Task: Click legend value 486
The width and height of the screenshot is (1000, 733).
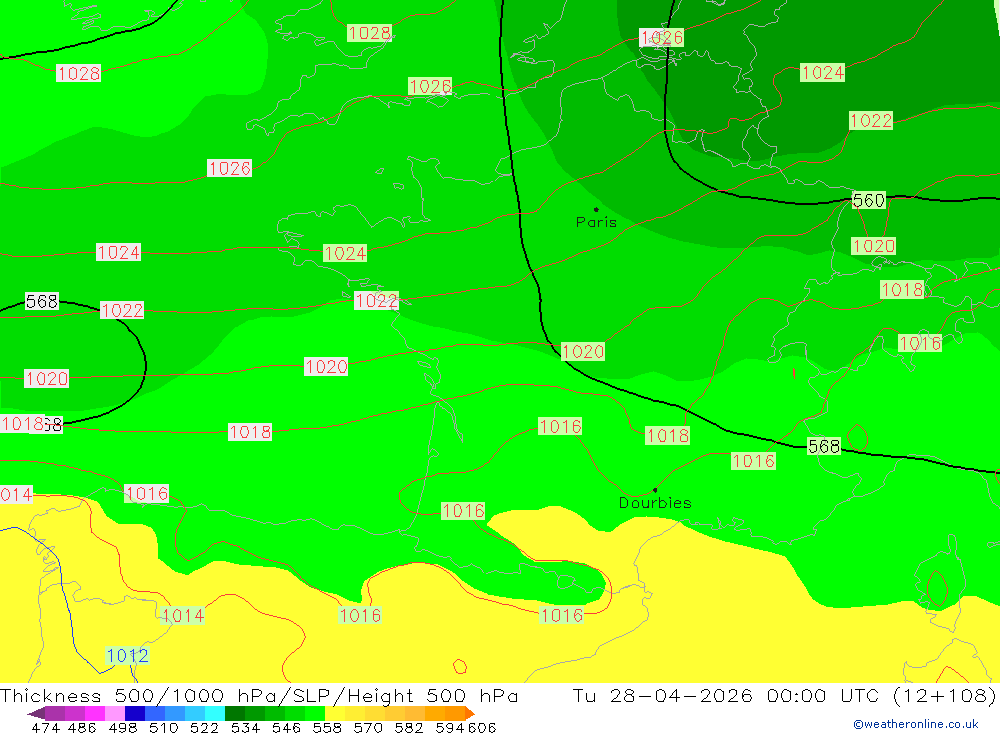Action: tap(82, 727)
